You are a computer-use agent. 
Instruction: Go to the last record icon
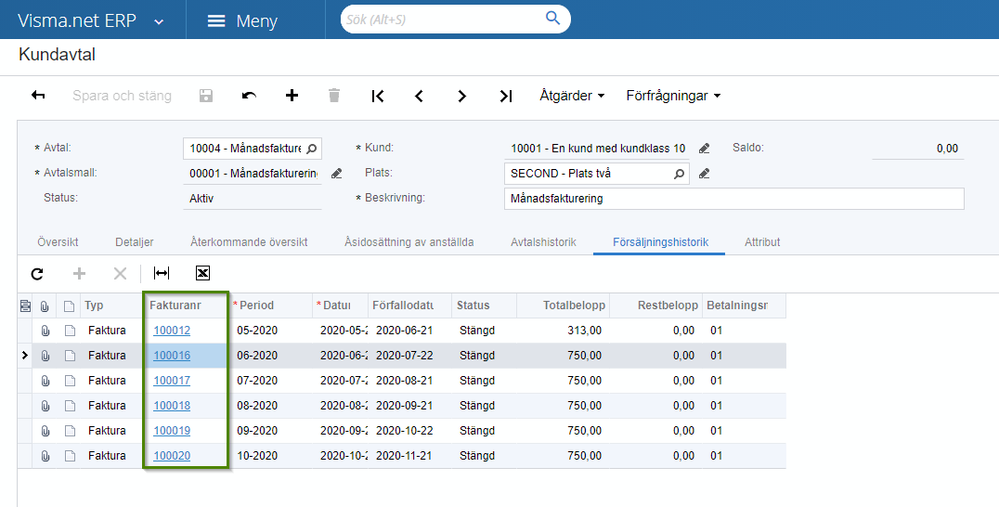tap(506, 96)
